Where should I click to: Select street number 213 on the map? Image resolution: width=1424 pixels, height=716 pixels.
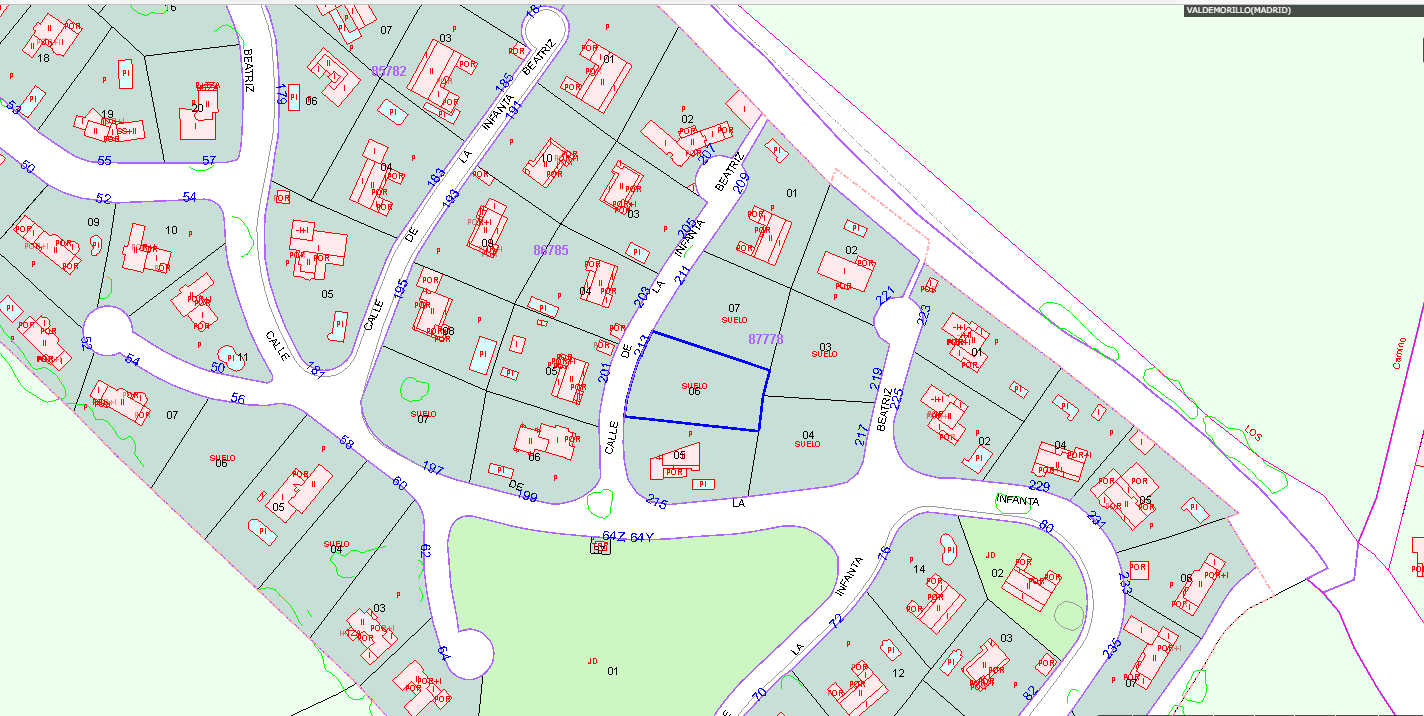[x=642, y=346]
